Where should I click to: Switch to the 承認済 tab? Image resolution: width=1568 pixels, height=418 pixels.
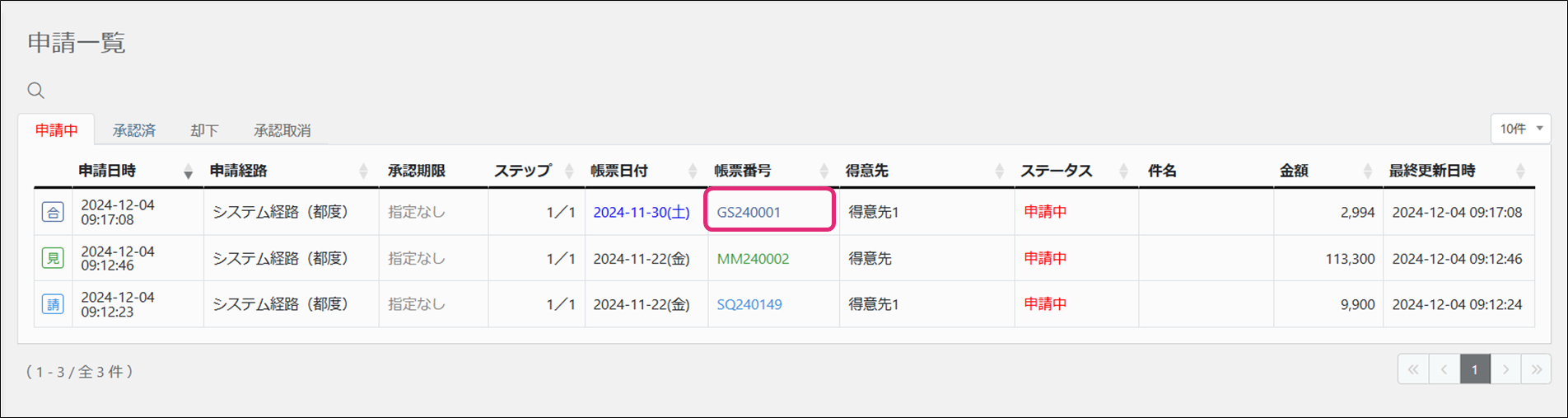(x=134, y=130)
